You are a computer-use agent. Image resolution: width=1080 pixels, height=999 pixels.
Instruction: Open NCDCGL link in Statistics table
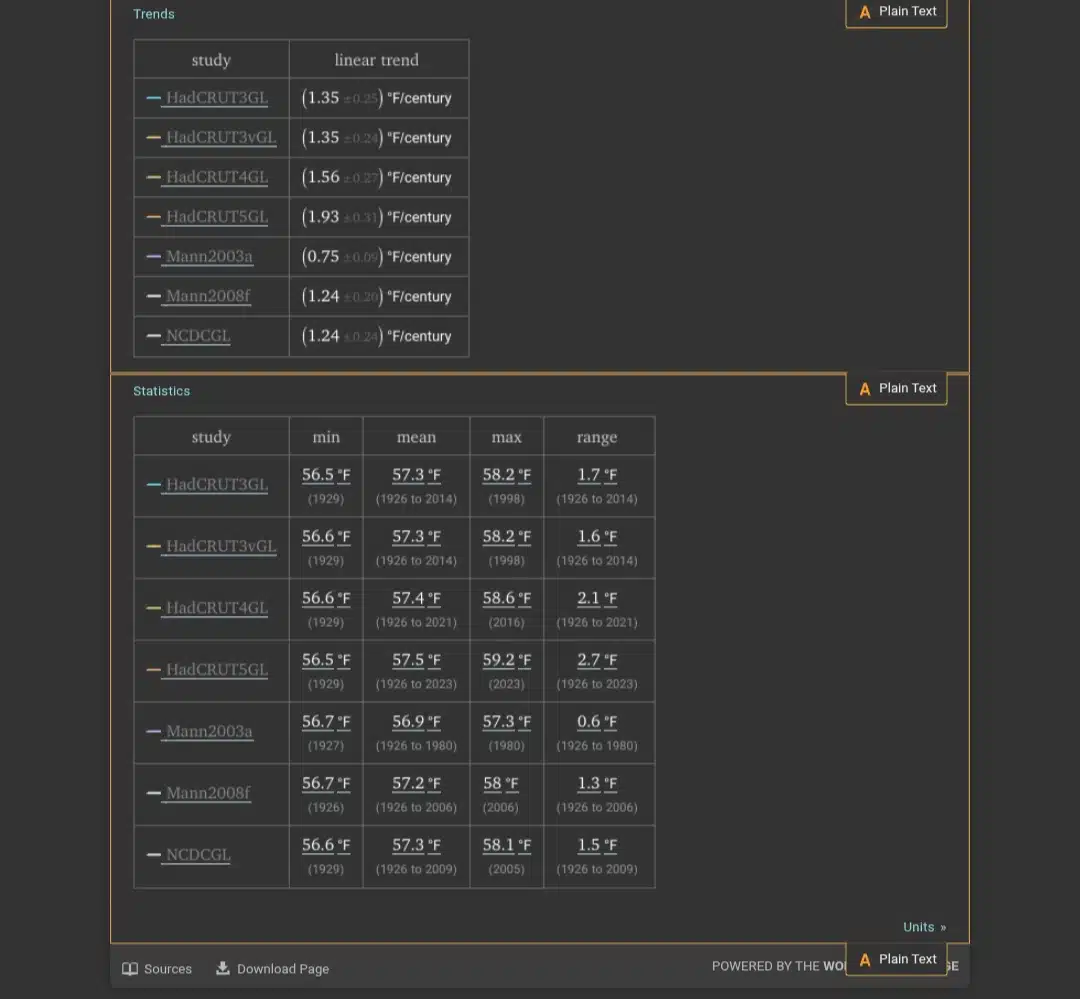(x=198, y=855)
